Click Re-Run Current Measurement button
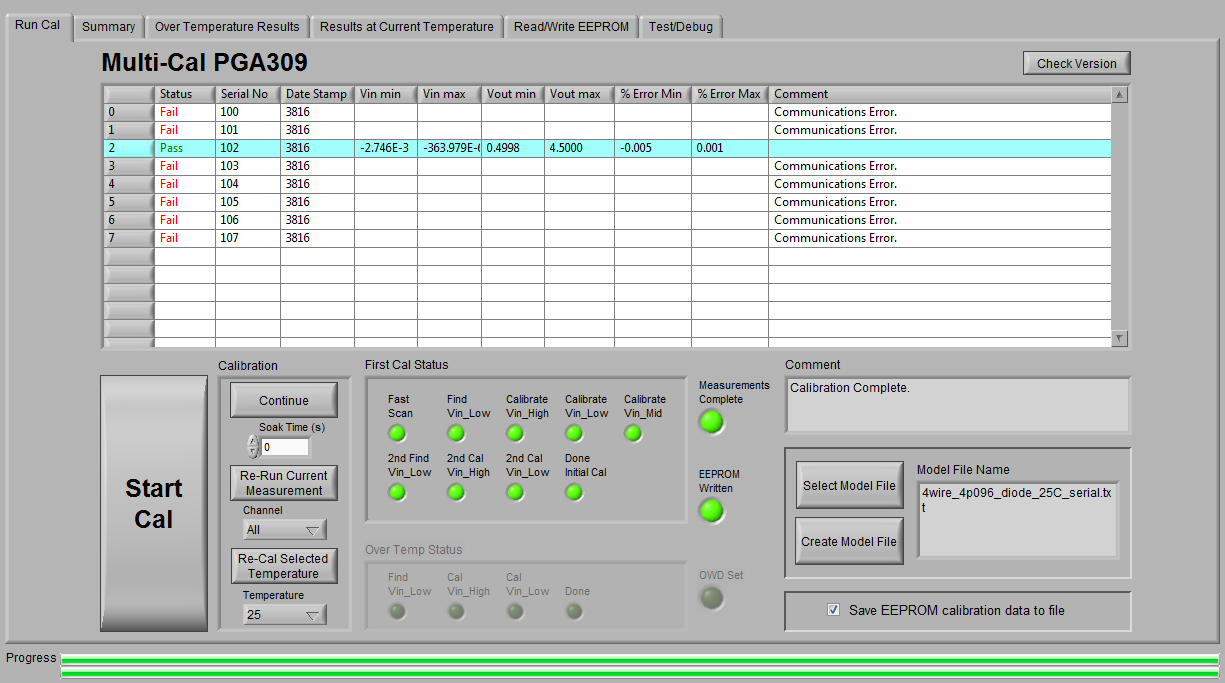The image size is (1225, 683). coord(284,483)
